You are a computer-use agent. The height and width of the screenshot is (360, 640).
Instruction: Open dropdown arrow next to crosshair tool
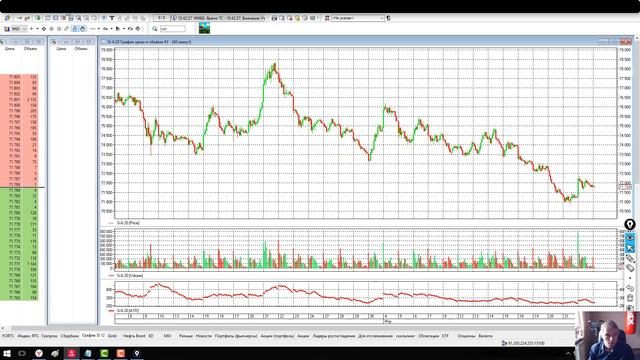pos(37,29)
